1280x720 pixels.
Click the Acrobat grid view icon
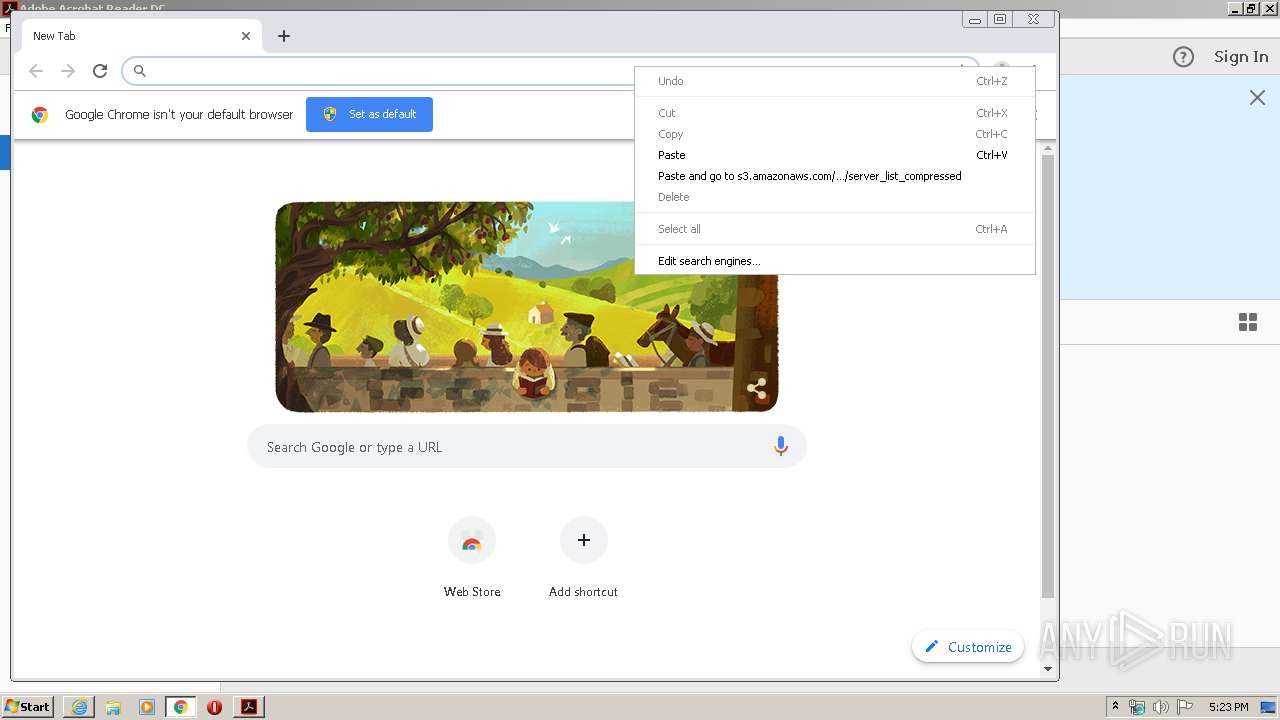coord(1248,322)
